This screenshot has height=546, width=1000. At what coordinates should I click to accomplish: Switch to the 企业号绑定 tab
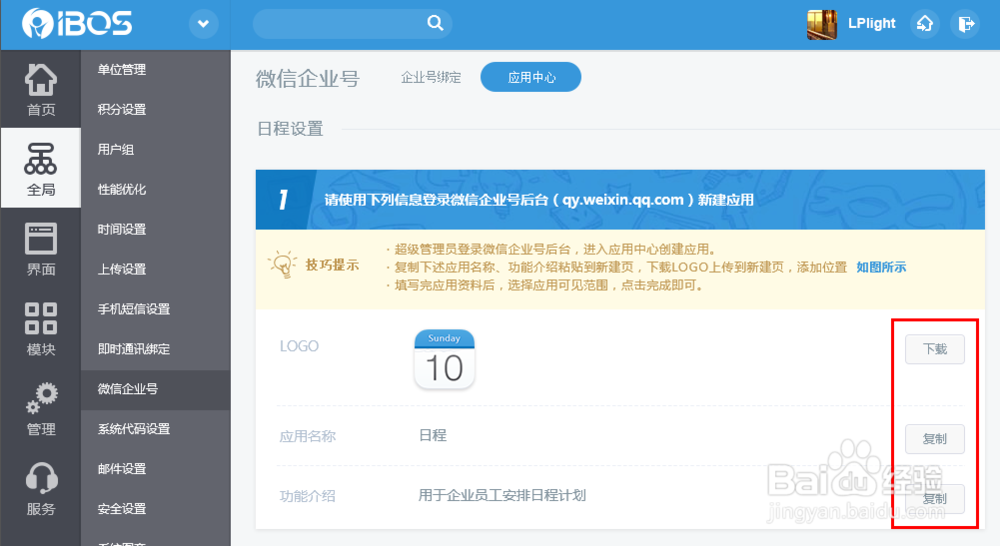click(431, 77)
